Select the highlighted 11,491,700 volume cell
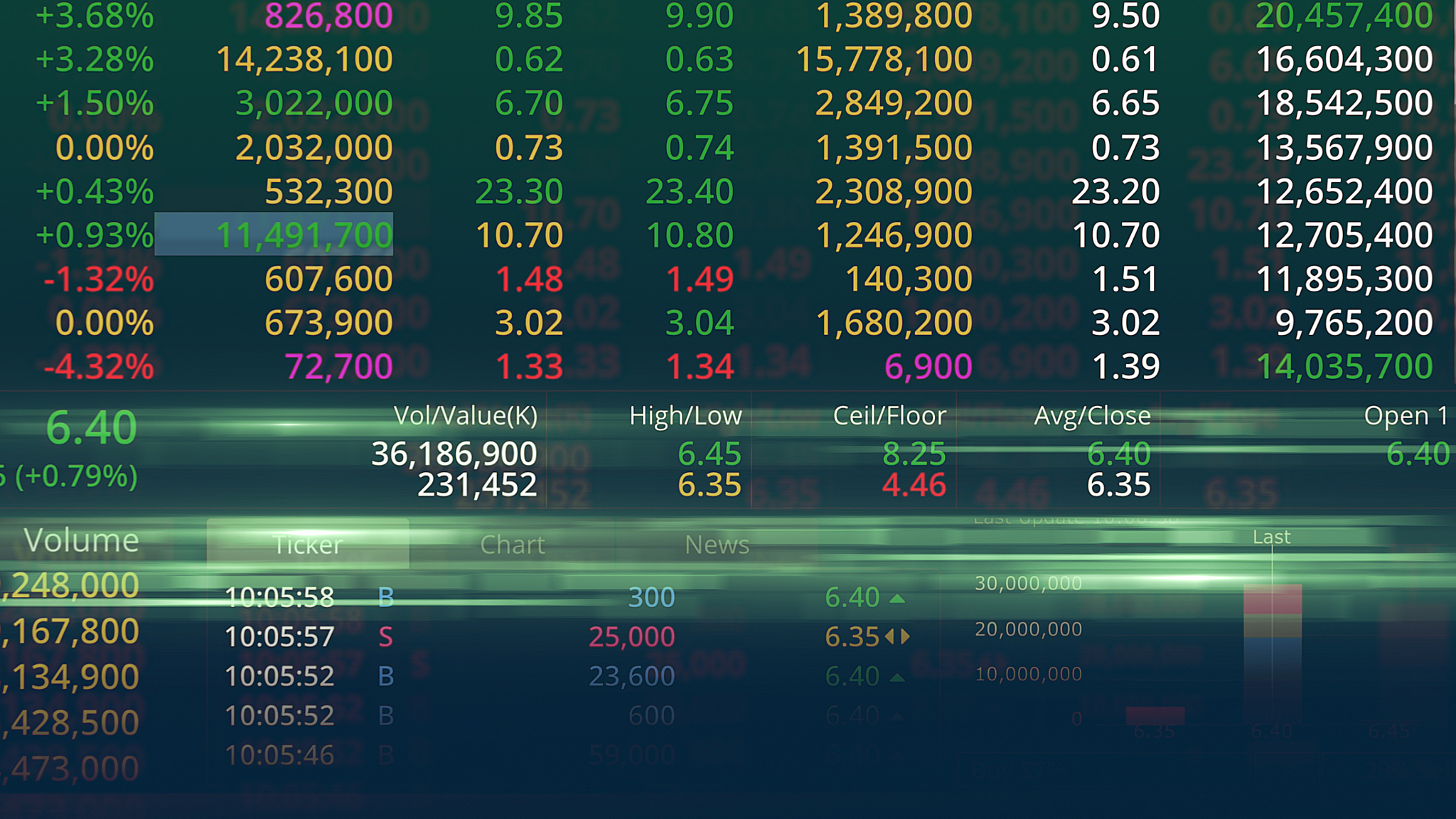 tap(274, 234)
